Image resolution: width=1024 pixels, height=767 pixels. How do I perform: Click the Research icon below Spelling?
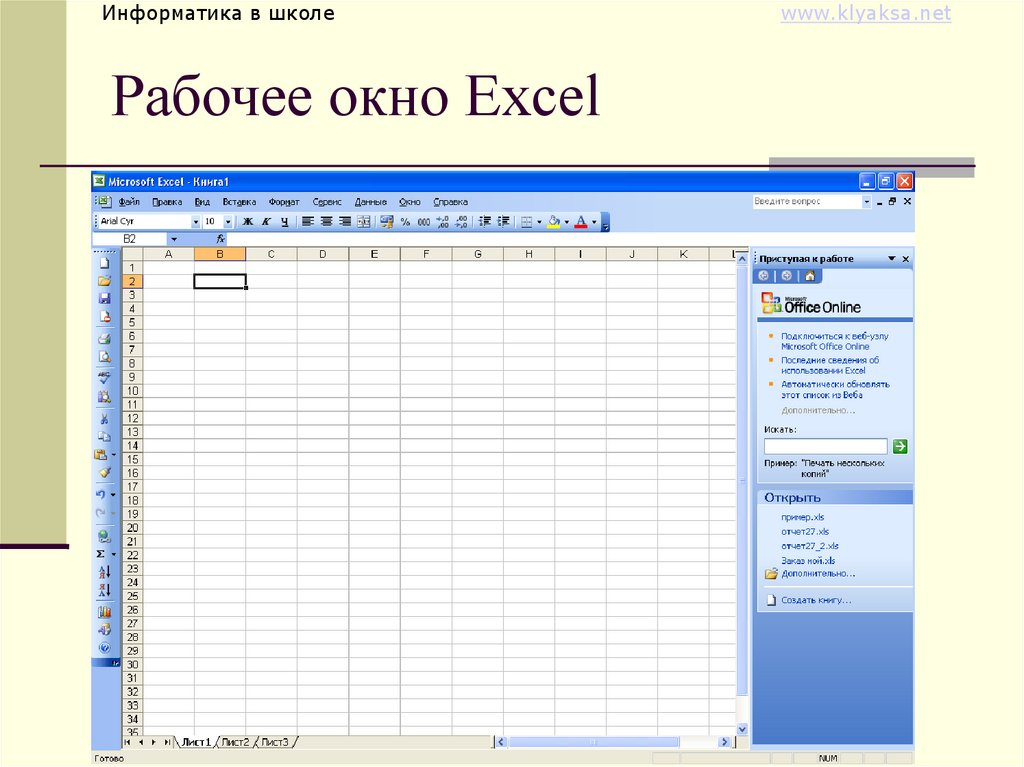(104, 396)
